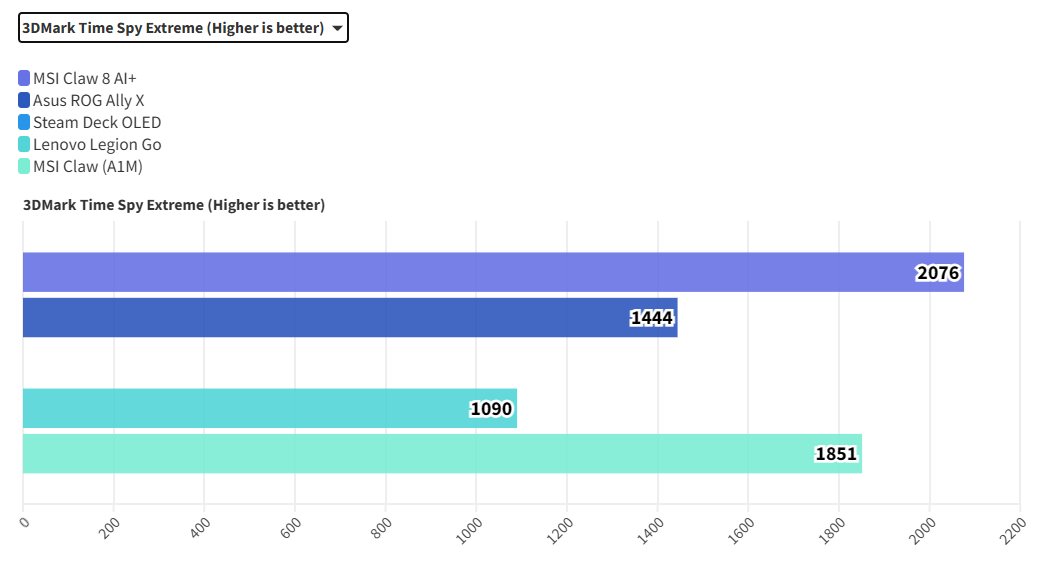Click the 1444 value label
This screenshot has height=563, width=1042.
click(x=652, y=318)
